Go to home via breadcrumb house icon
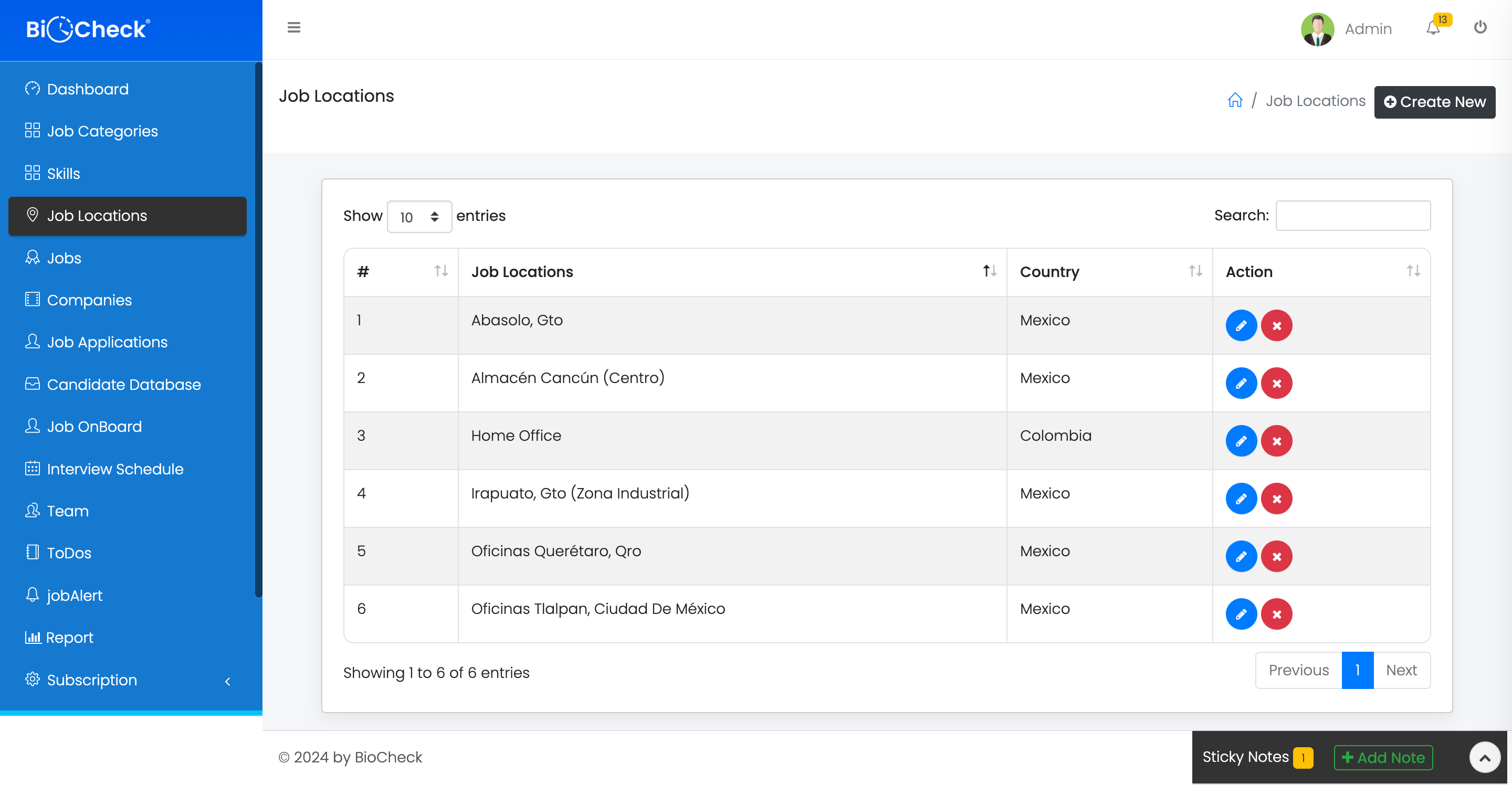Viewport: 1512px width, 785px height. (x=1234, y=100)
